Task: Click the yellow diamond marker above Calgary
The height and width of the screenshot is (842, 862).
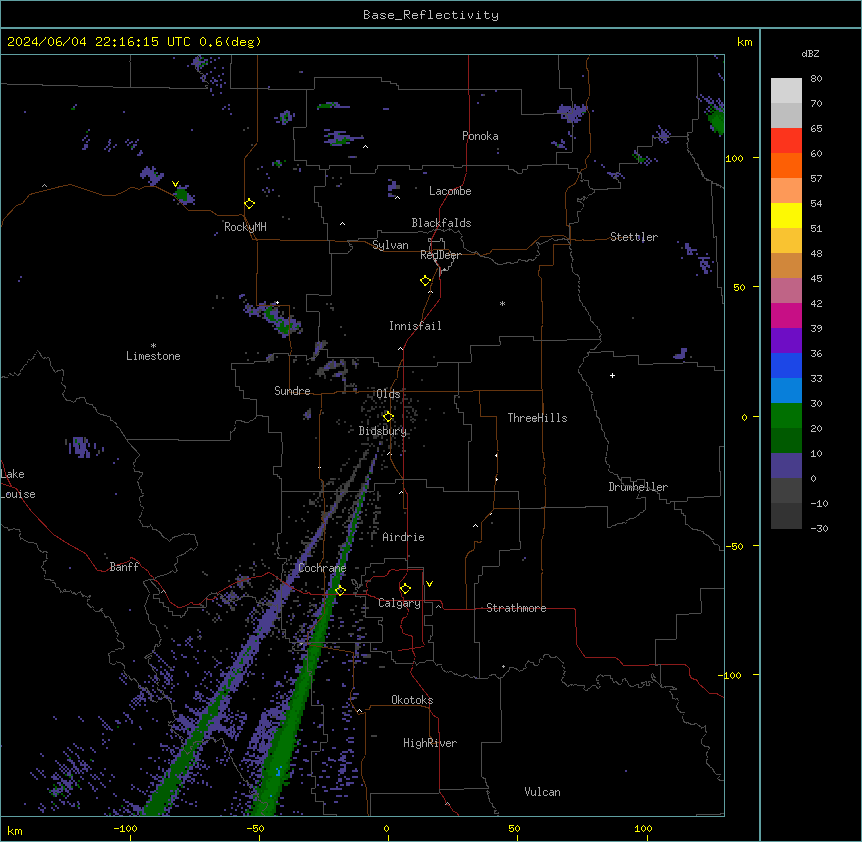Action: click(x=405, y=589)
